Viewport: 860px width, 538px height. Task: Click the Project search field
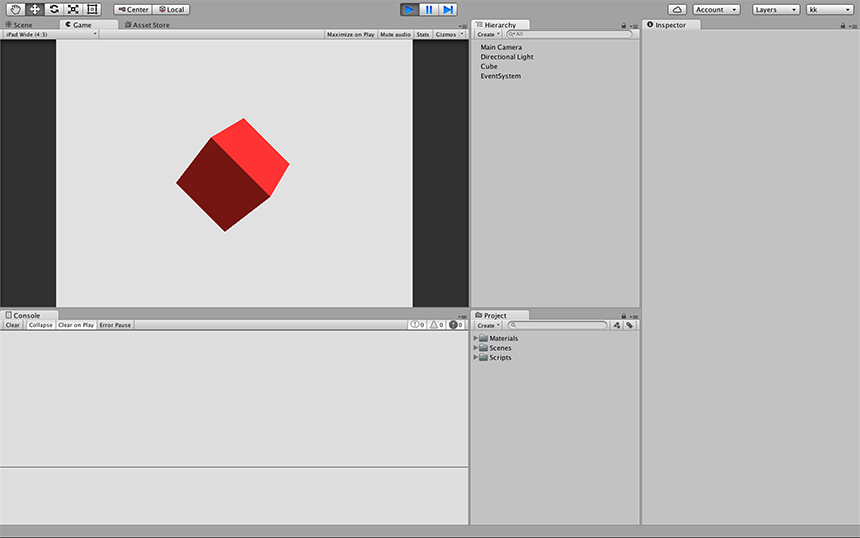point(558,325)
